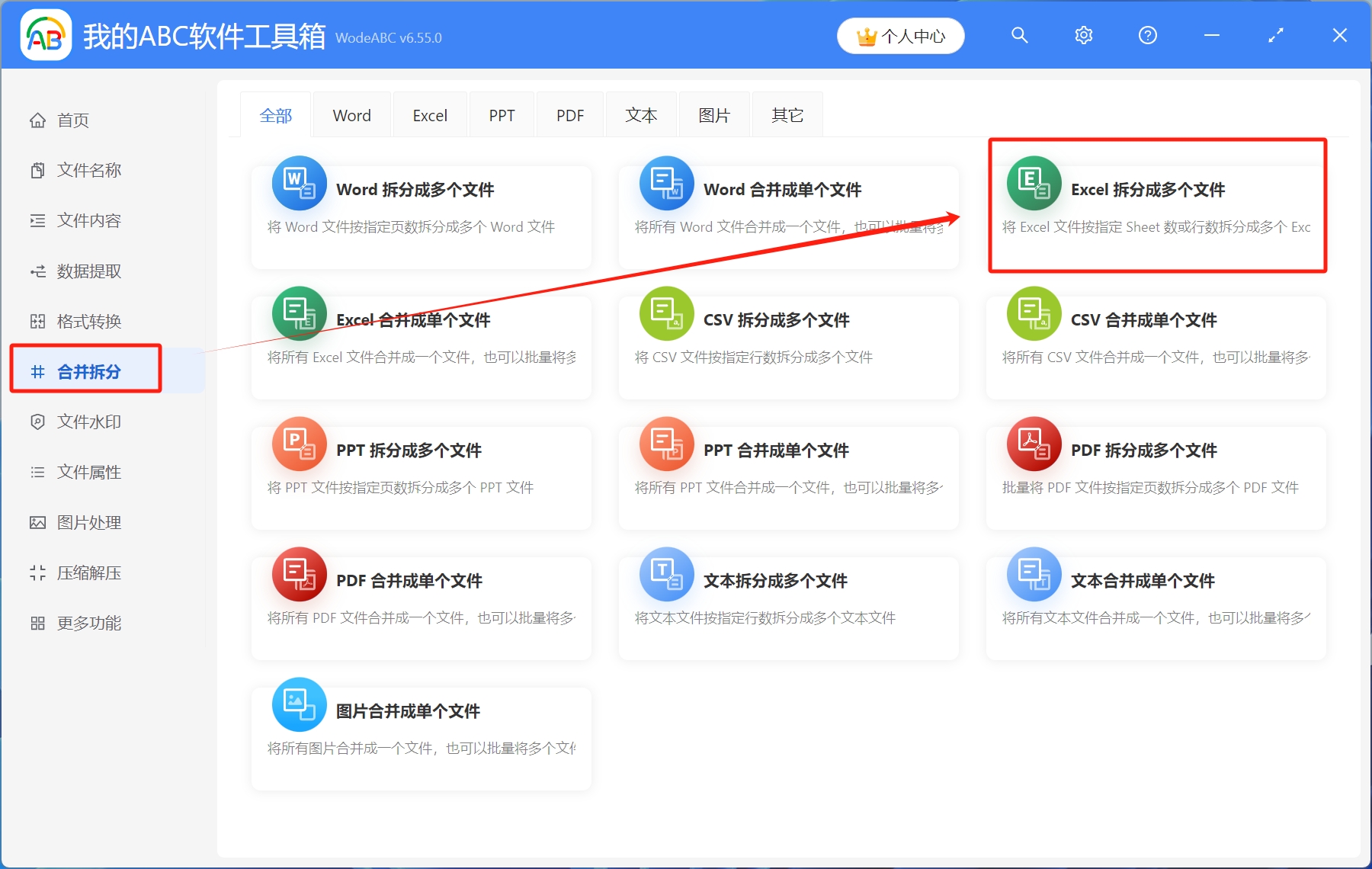Open 更多功能 for more features

(x=88, y=623)
